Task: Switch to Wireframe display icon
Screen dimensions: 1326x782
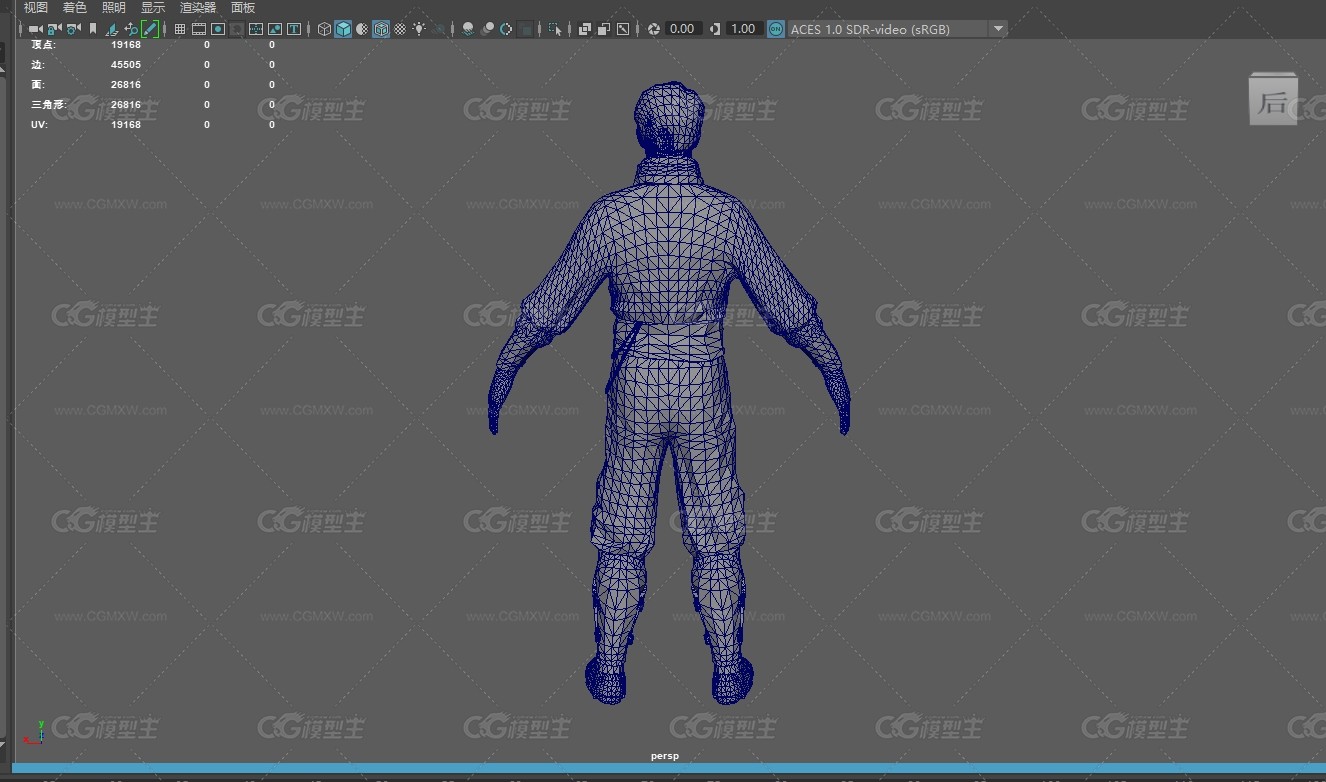Action: click(x=325, y=29)
